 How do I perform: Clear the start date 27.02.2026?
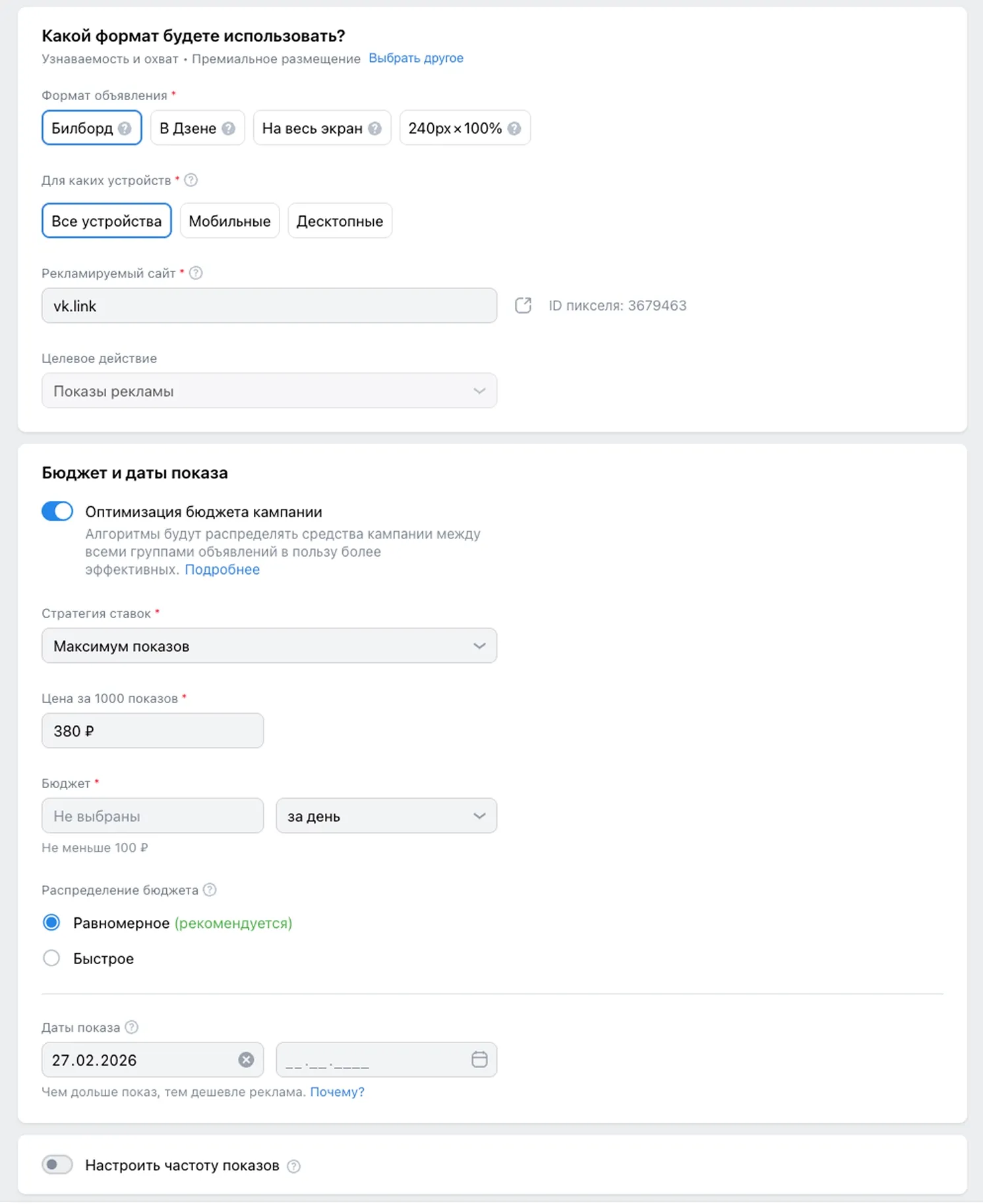point(246,1060)
